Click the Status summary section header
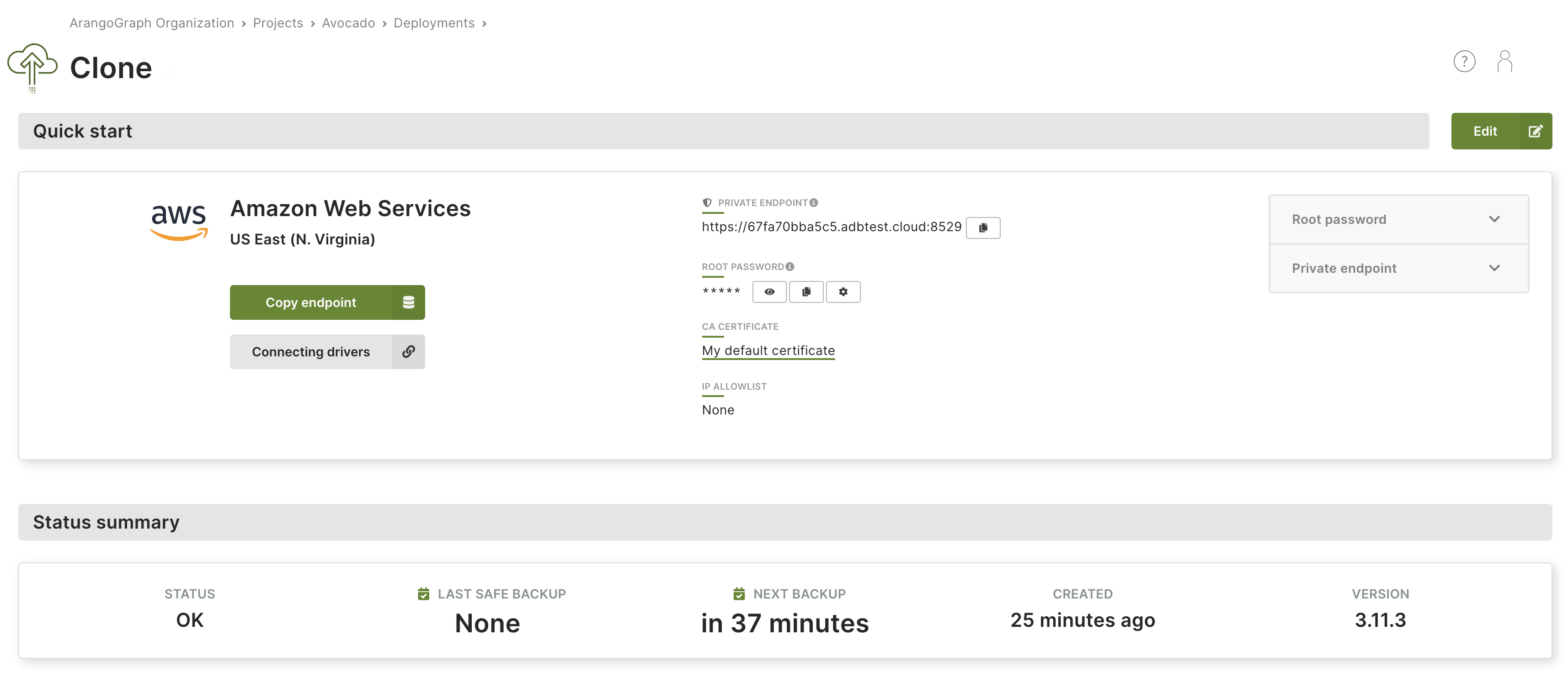This screenshot has height=678, width=1568. tap(784, 522)
